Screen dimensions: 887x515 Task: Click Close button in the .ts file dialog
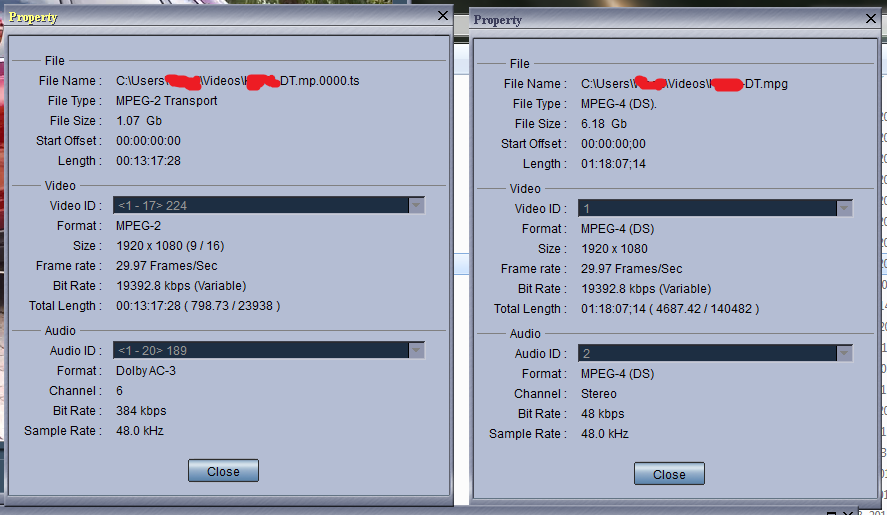click(x=223, y=471)
